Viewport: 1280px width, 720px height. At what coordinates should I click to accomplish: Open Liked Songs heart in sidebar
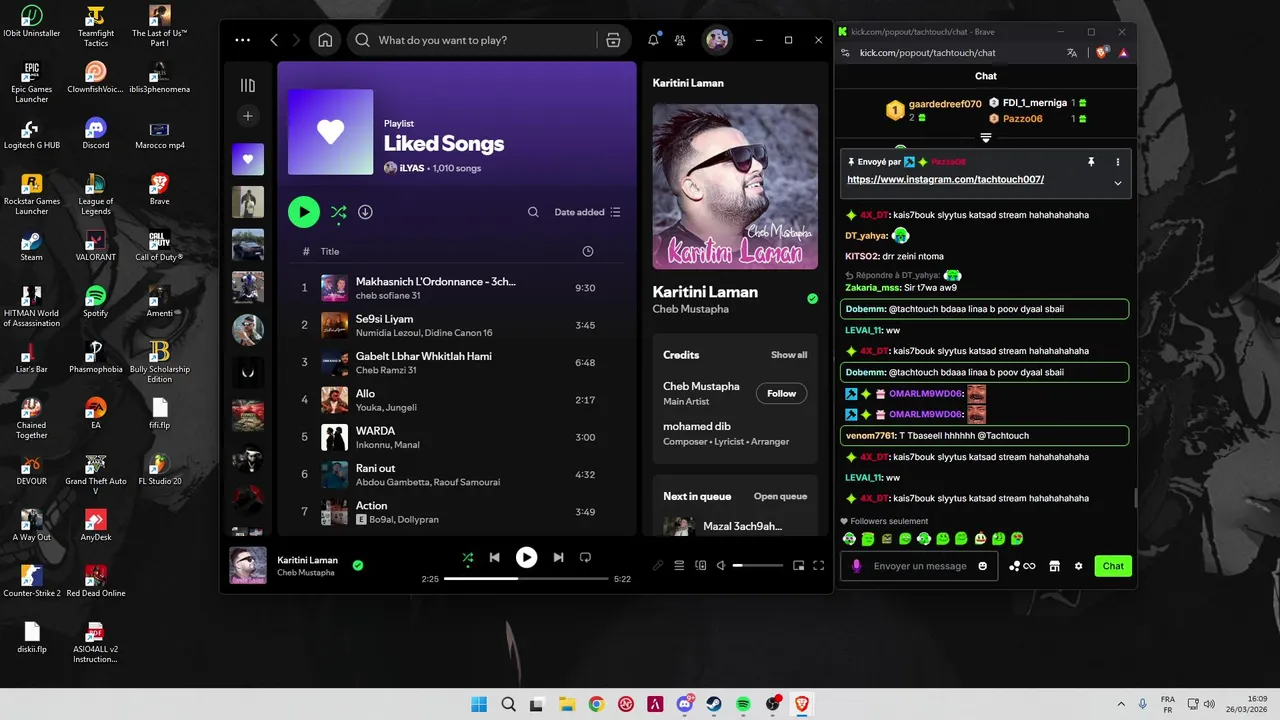(x=248, y=159)
